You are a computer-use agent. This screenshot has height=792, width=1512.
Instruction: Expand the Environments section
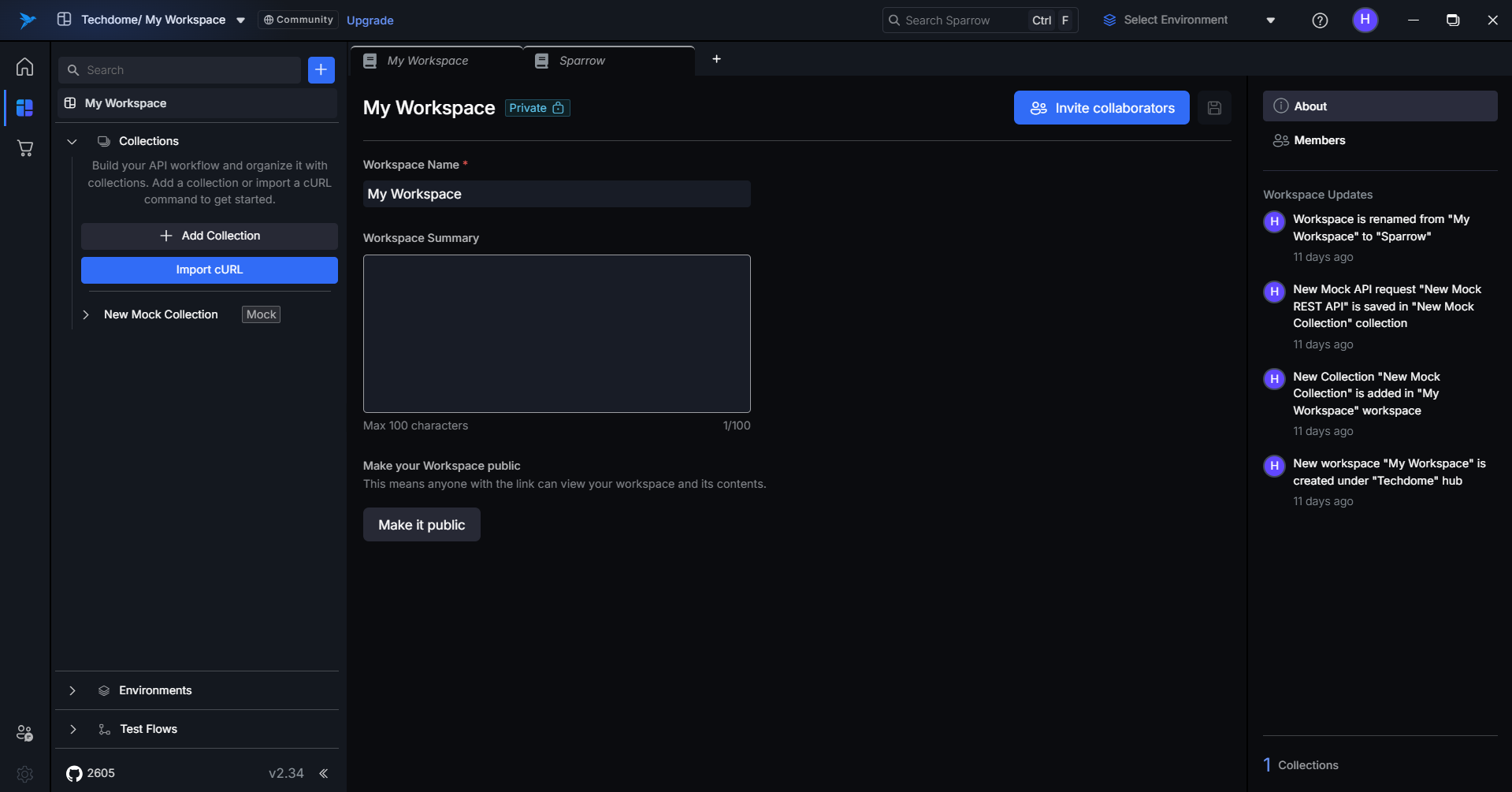(72, 691)
